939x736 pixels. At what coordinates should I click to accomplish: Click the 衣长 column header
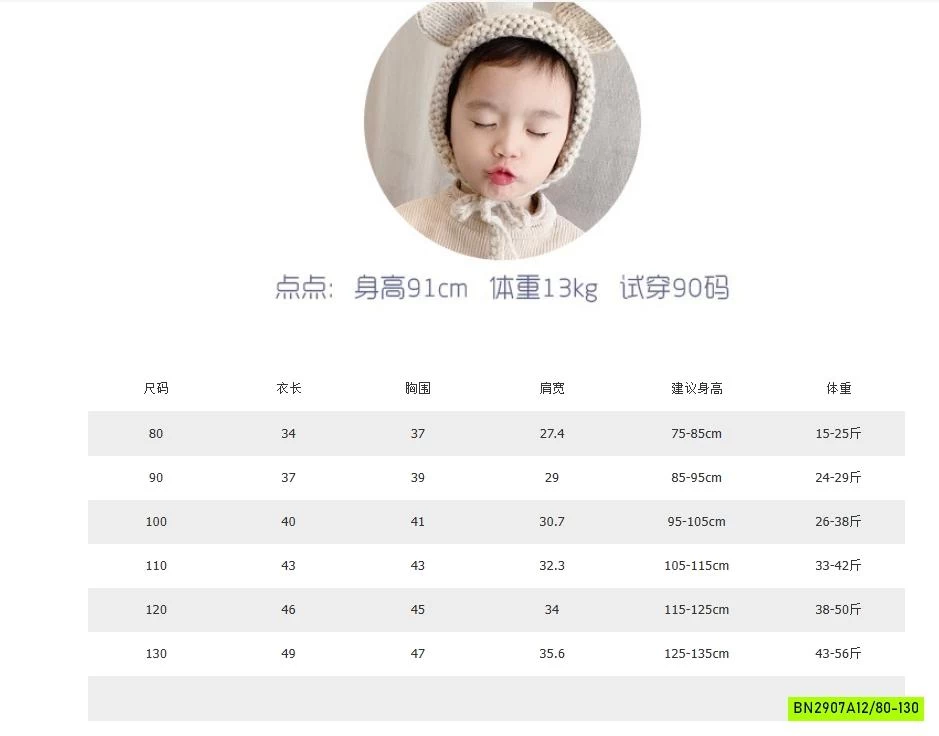(x=288, y=388)
